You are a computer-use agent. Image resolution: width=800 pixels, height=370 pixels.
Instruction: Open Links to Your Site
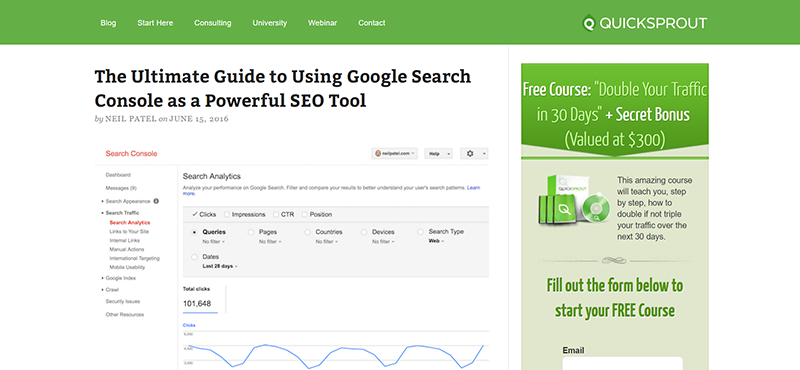click(129, 232)
